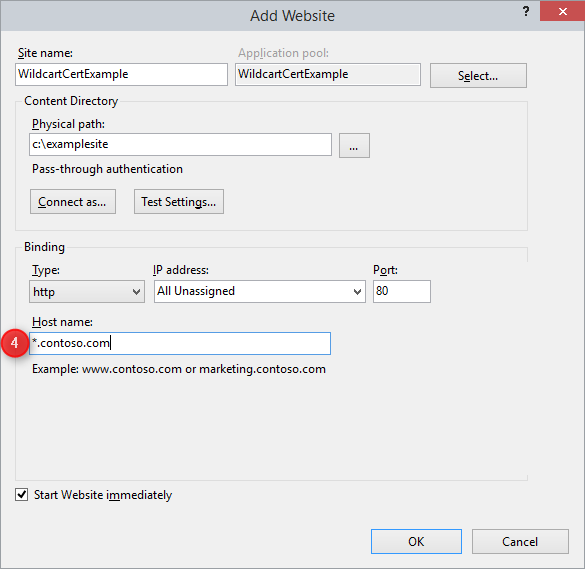Open the Connect as... dialog

point(73,201)
